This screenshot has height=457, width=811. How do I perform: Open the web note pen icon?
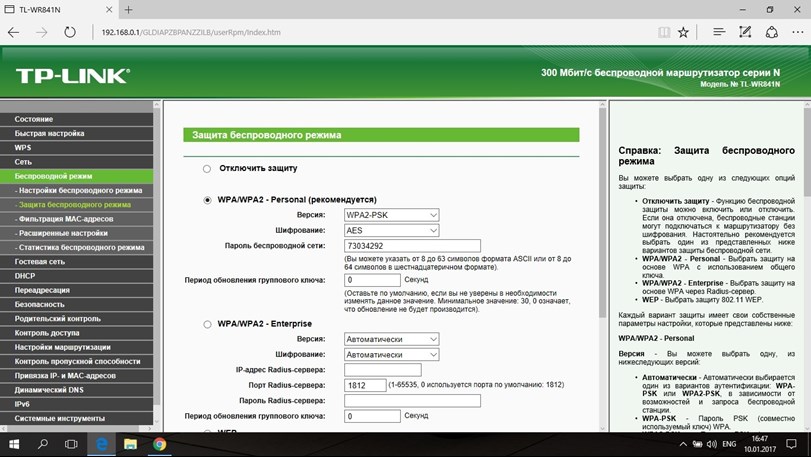[x=745, y=32]
